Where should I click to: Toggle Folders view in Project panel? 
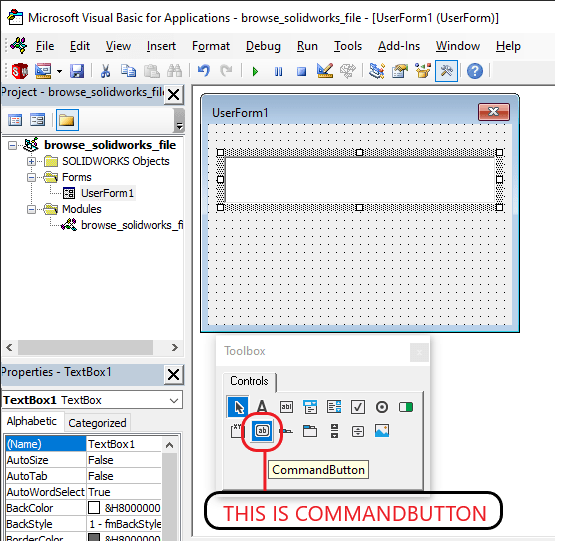[67, 120]
